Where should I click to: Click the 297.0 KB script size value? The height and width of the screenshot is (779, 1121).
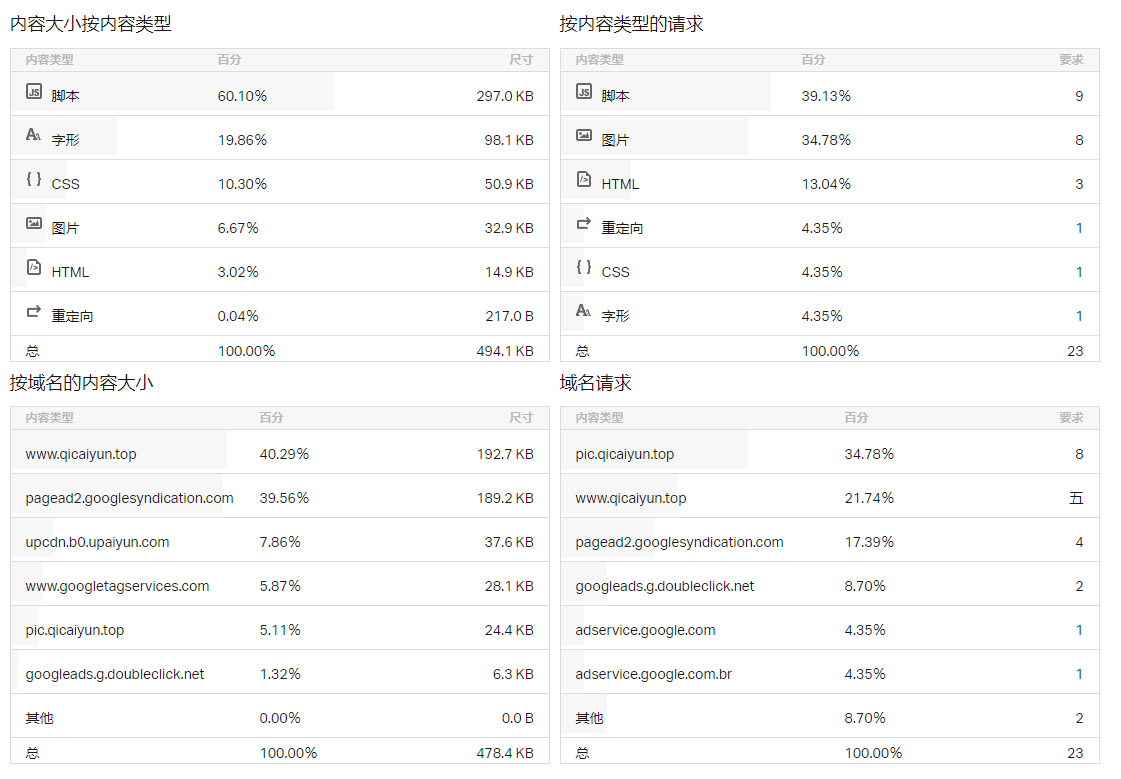(504, 96)
